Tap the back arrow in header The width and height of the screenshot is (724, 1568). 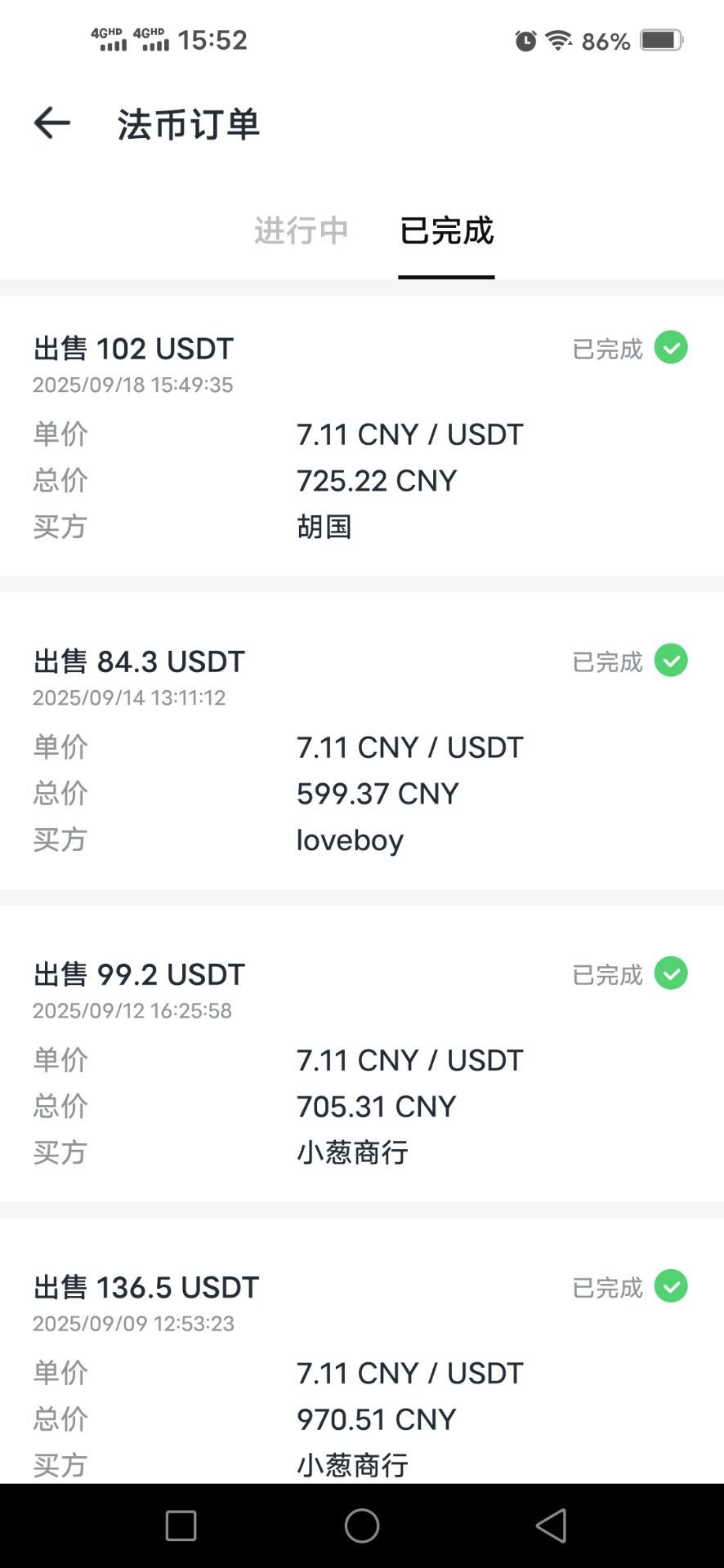click(x=52, y=123)
